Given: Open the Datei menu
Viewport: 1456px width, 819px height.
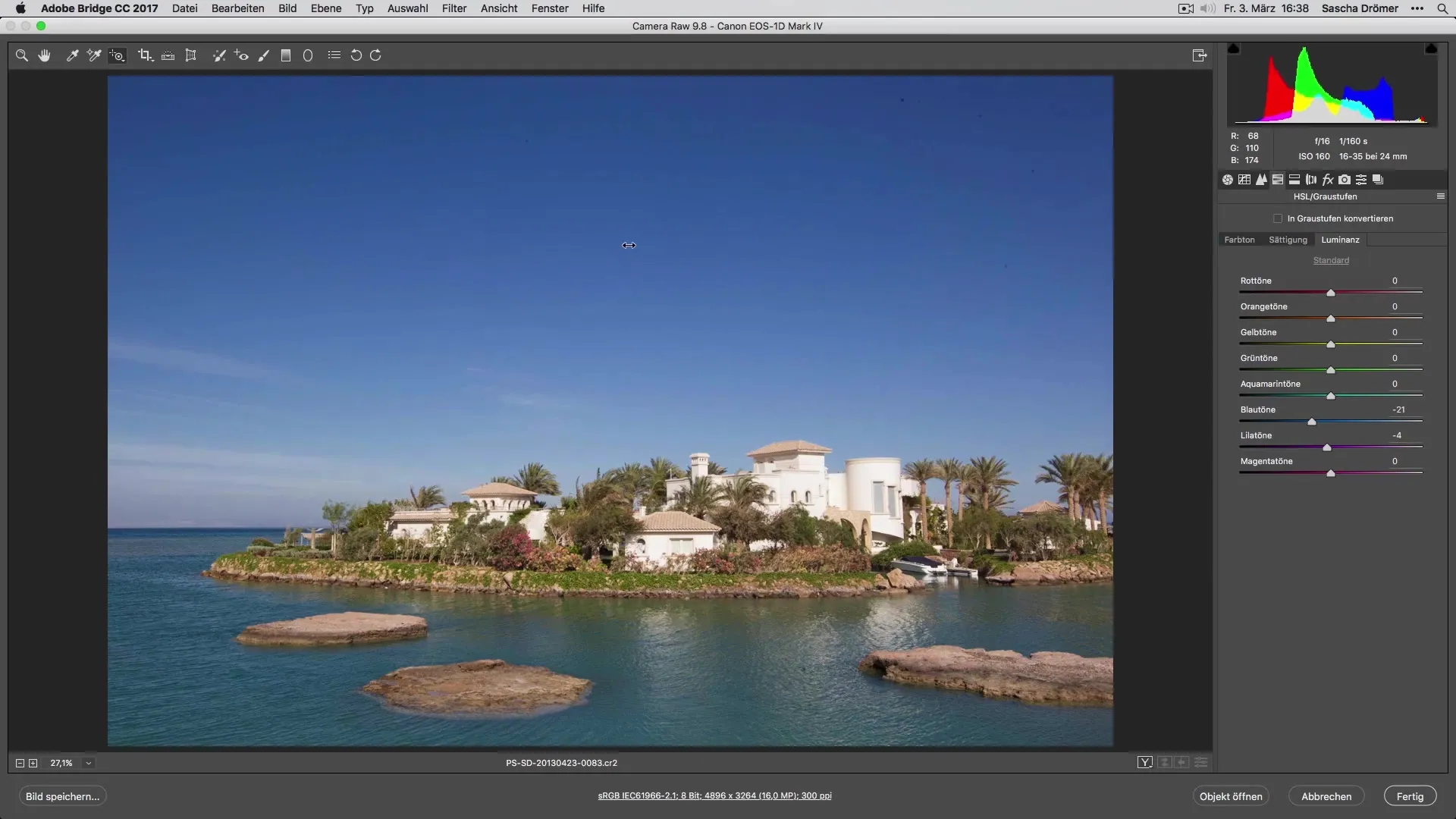Looking at the screenshot, I should point(185,8).
